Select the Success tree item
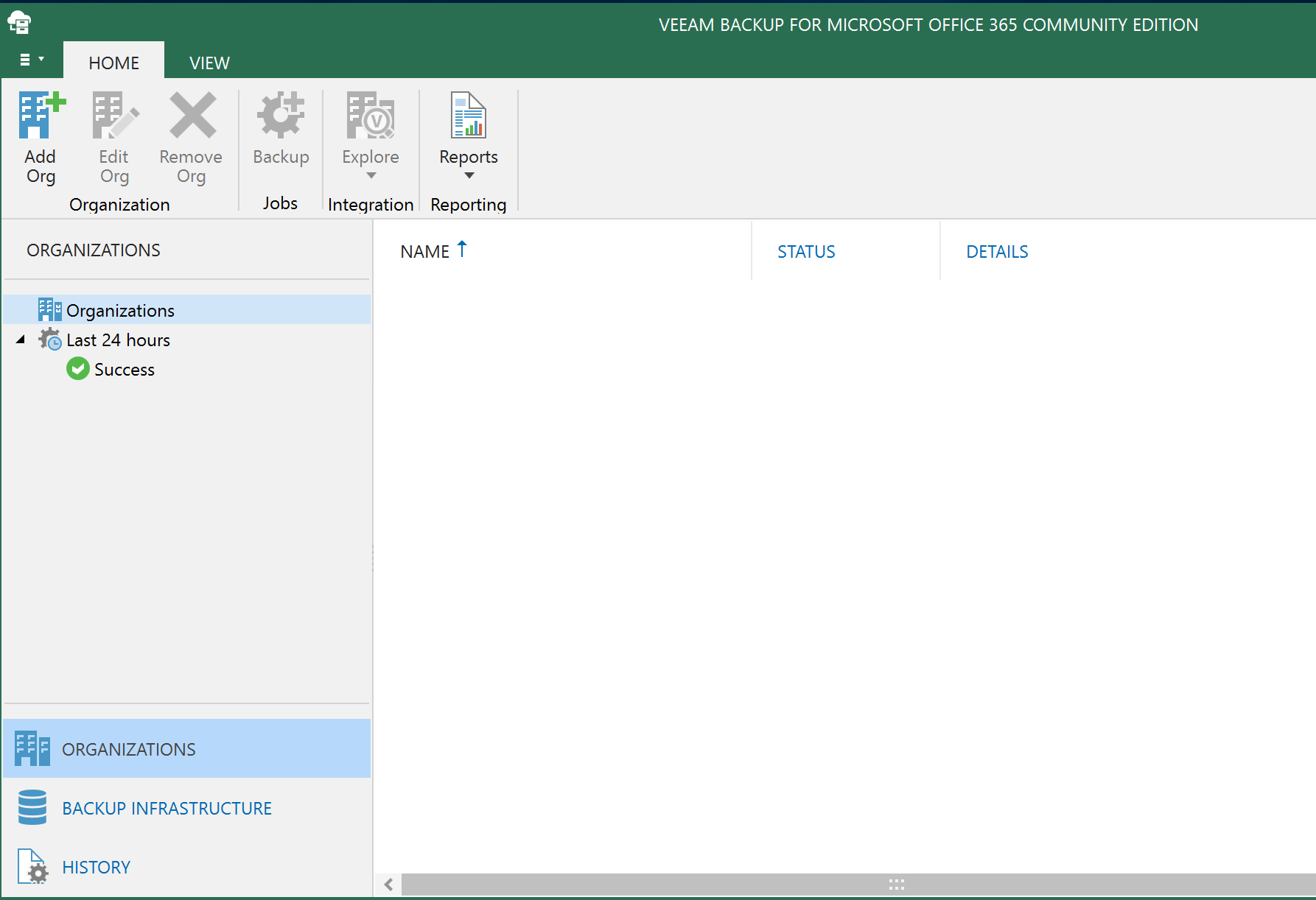 tap(125, 370)
